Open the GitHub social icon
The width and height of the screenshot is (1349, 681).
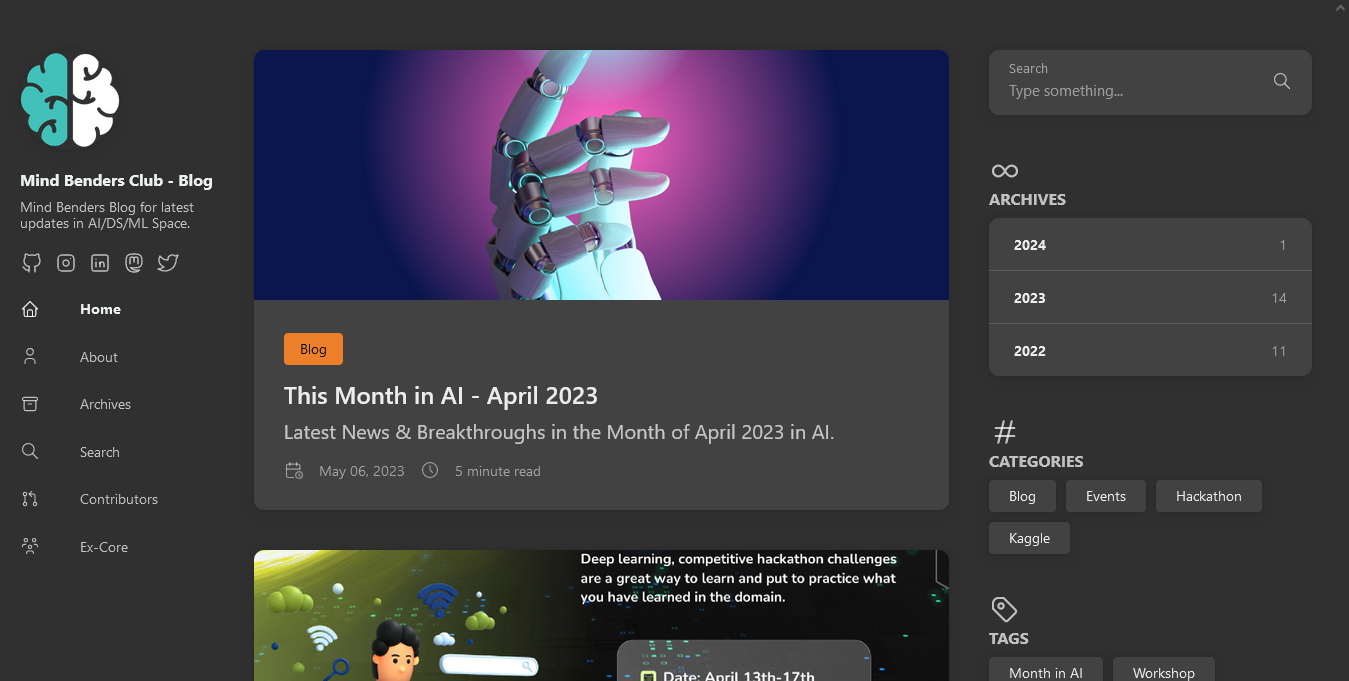31,263
